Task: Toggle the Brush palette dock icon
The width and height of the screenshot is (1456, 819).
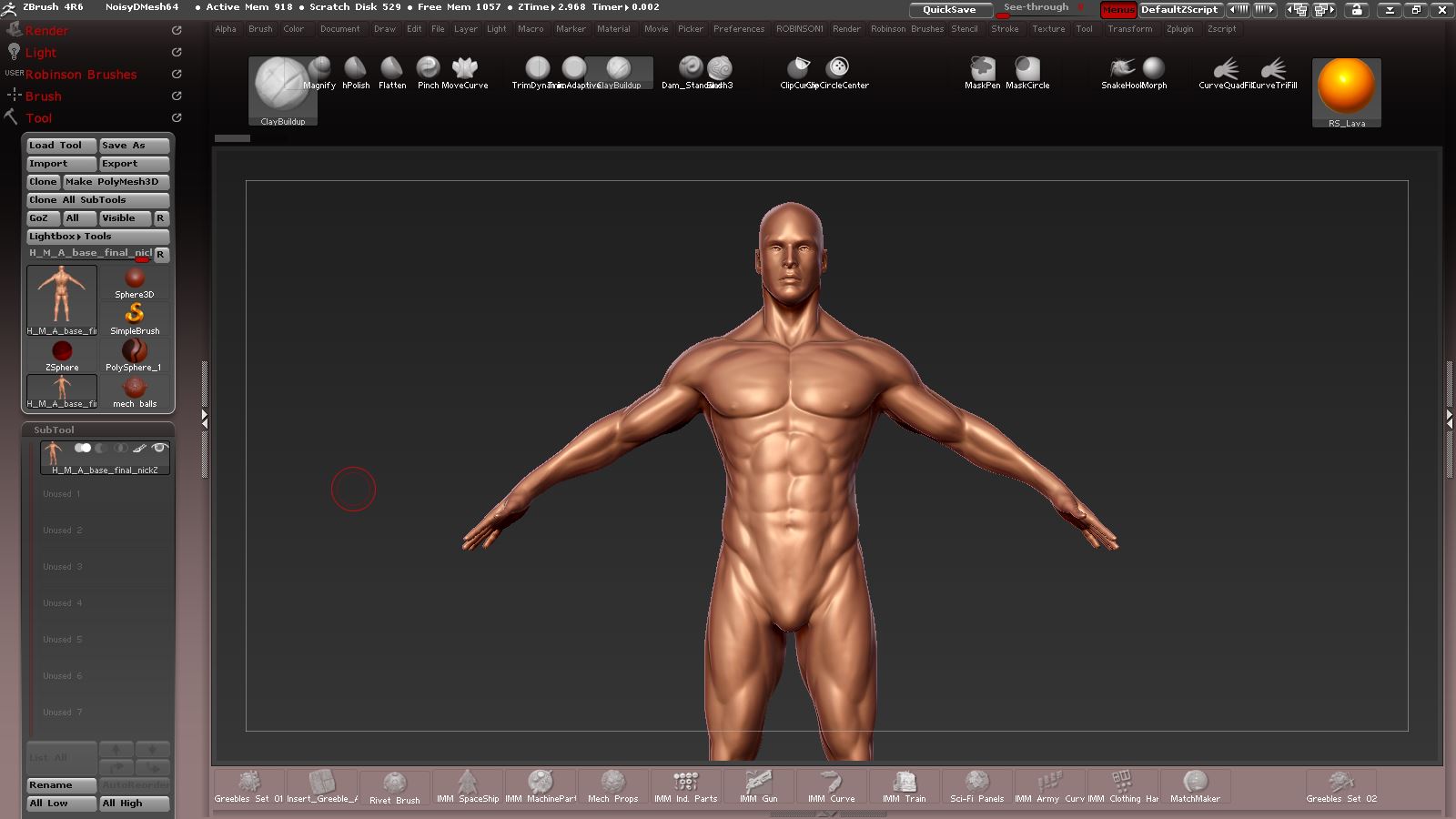Action: pos(177,96)
